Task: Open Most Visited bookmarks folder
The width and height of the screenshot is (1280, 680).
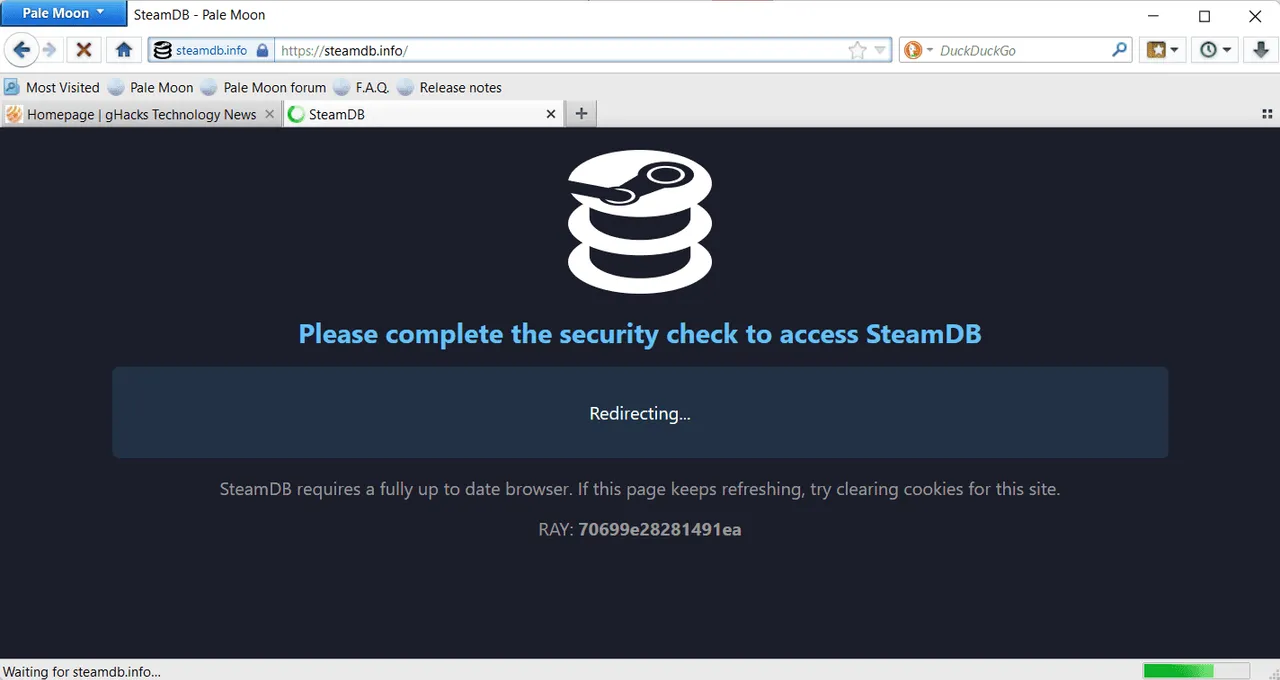Action: tap(52, 87)
